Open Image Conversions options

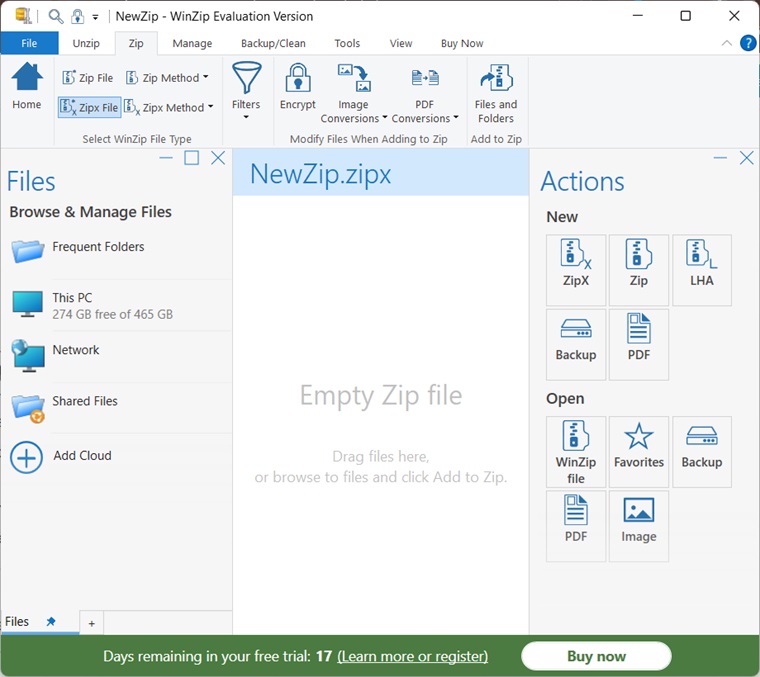(x=354, y=93)
